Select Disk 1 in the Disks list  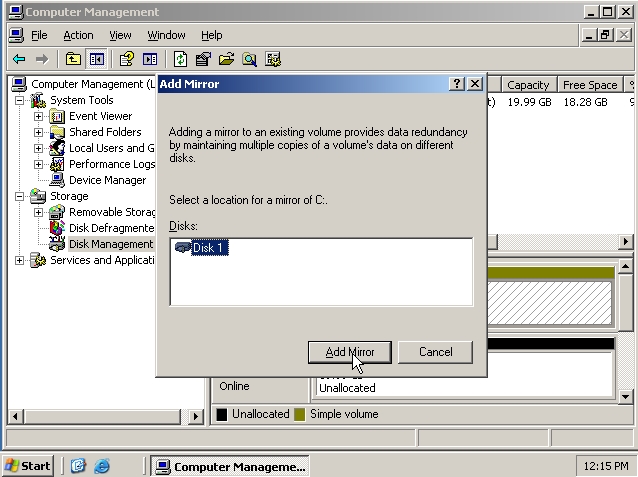tap(208, 247)
